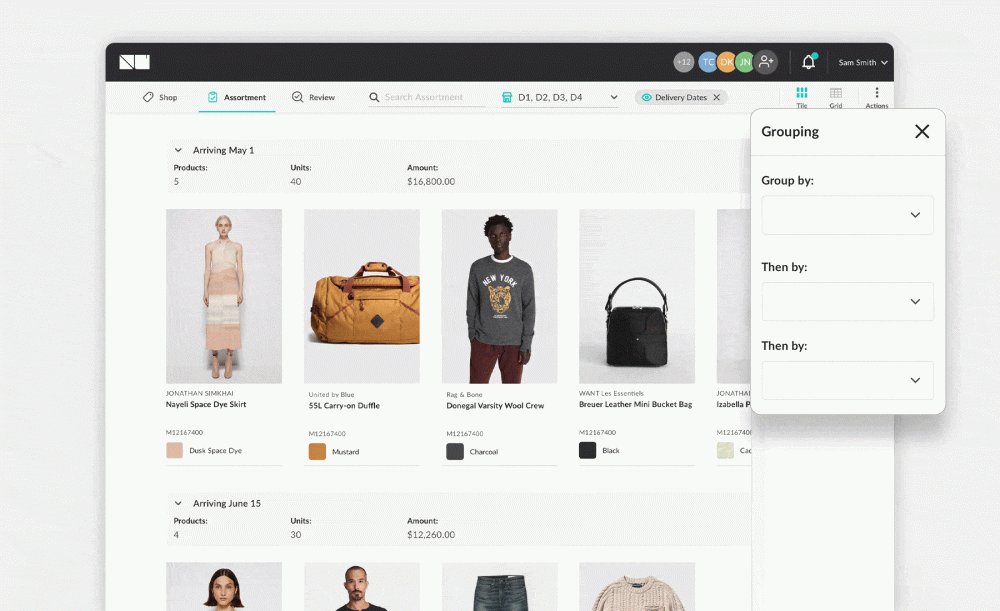Image resolution: width=1000 pixels, height=611 pixels.
Task: Click the +12 collaborators badge
Action: (x=683, y=61)
